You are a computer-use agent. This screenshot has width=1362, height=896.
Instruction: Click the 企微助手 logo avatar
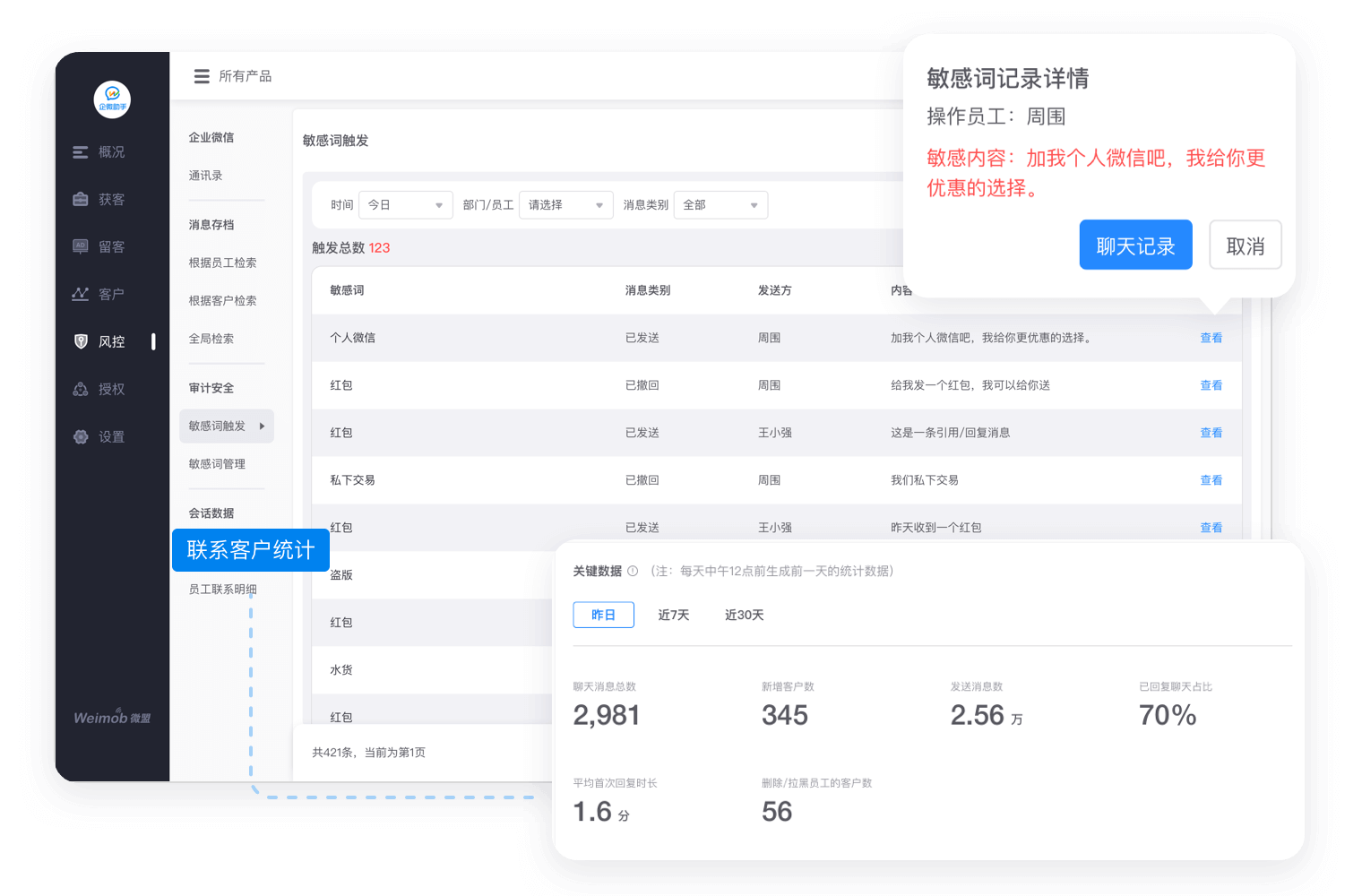point(111,100)
